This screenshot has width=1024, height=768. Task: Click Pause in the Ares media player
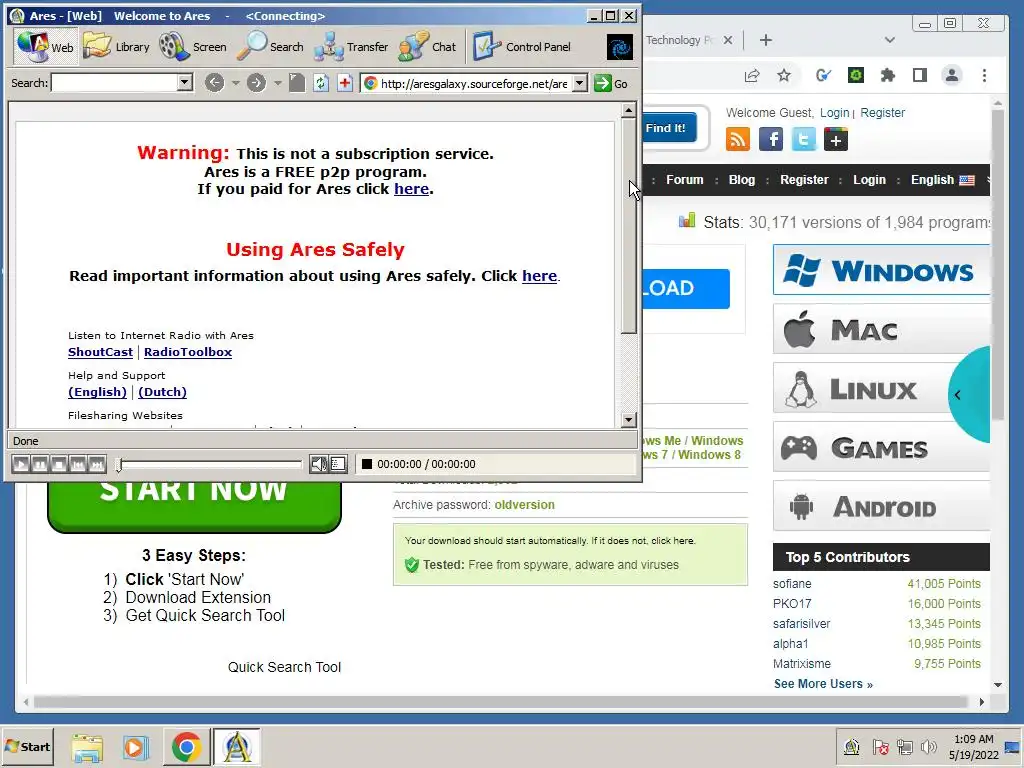40,464
